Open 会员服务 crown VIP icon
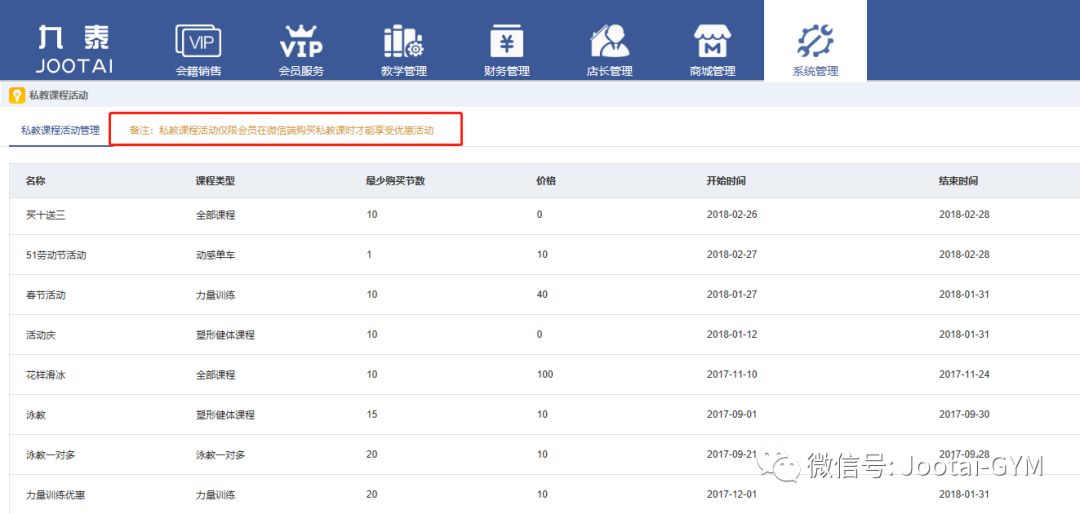This screenshot has width=1080, height=514. click(x=301, y=41)
